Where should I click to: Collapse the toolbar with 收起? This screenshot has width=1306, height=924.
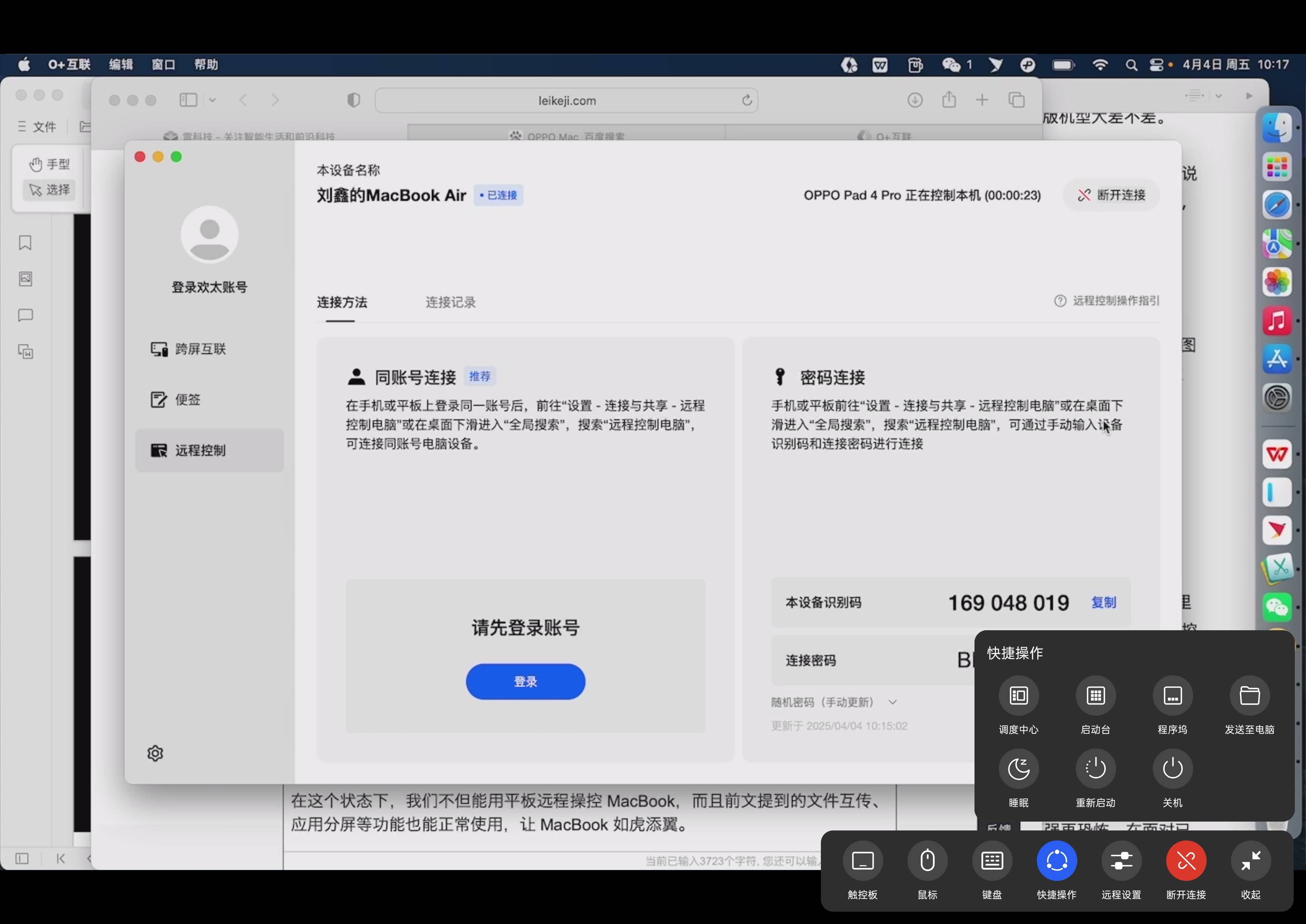tap(1250, 860)
